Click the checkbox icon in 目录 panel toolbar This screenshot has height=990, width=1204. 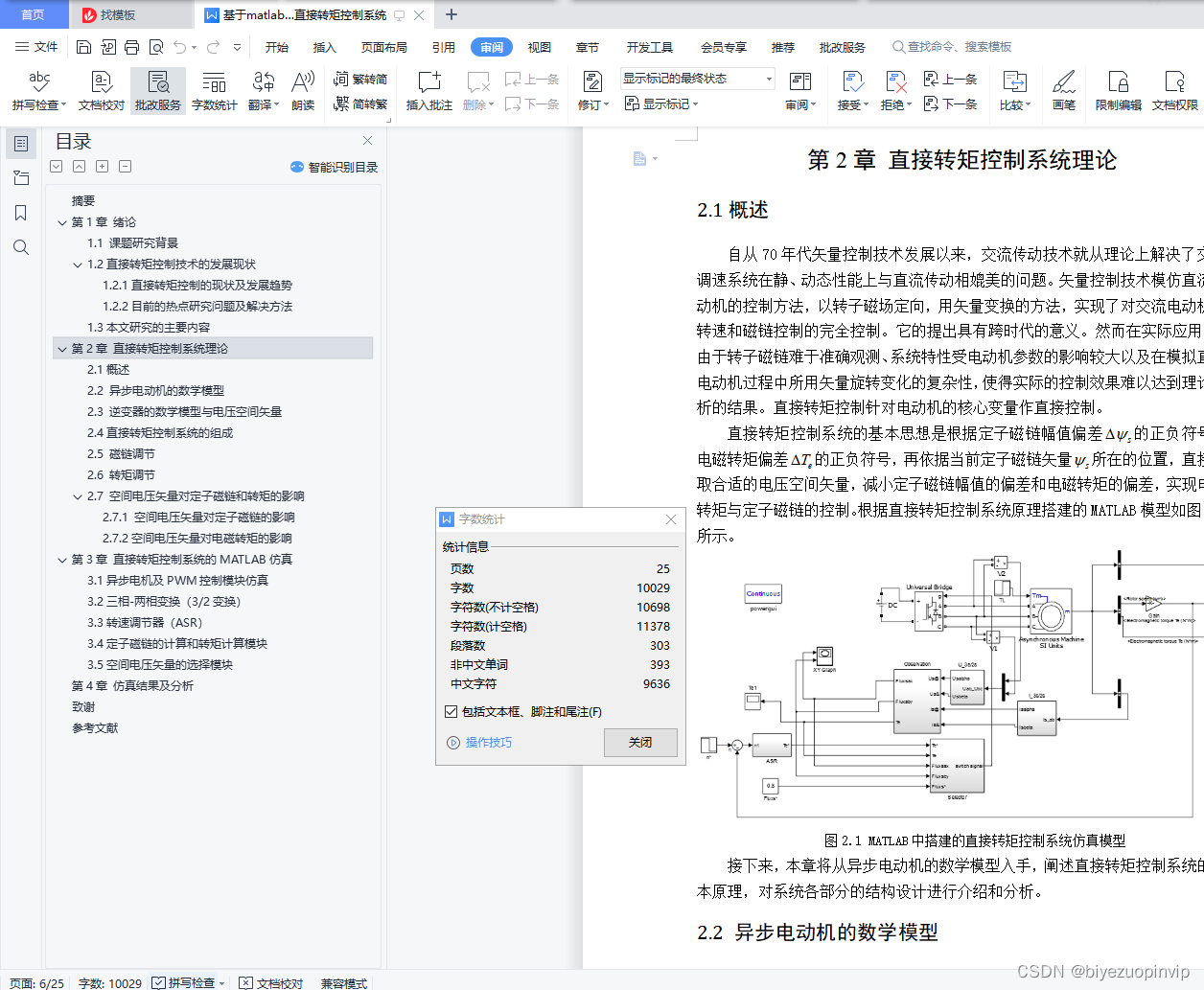tap(56, 165)
